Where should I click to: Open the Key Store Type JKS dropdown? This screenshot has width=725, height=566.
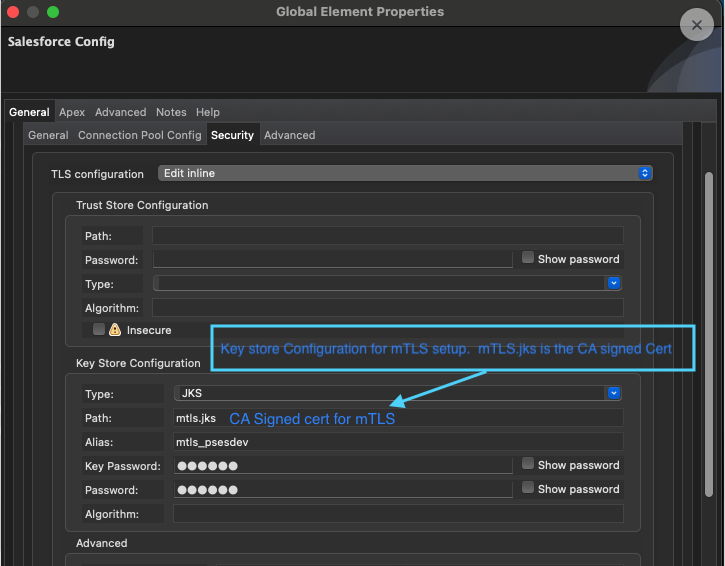(397, 393)
